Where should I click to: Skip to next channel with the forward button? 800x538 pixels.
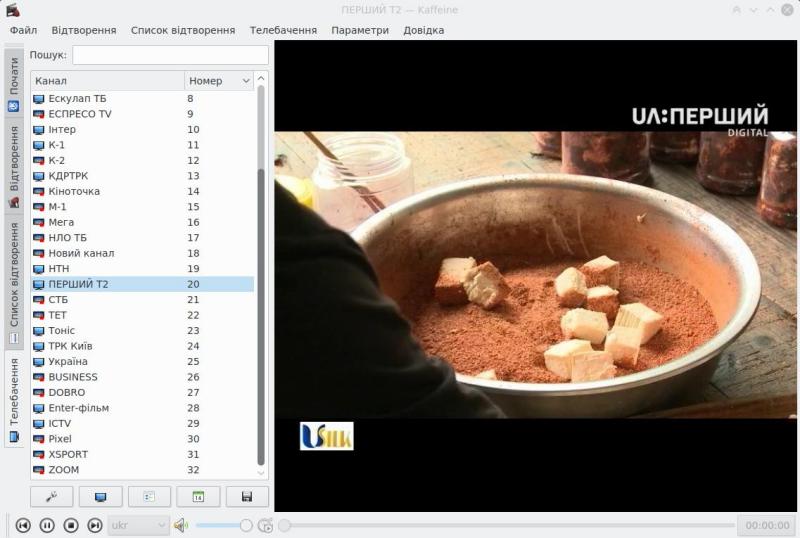click(95, 525)
